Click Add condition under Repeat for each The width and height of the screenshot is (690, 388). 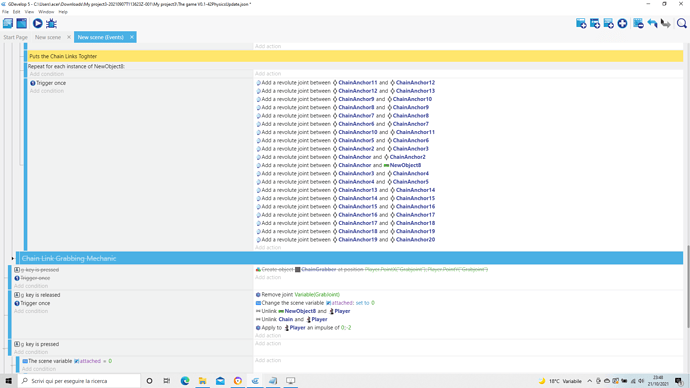47,74
